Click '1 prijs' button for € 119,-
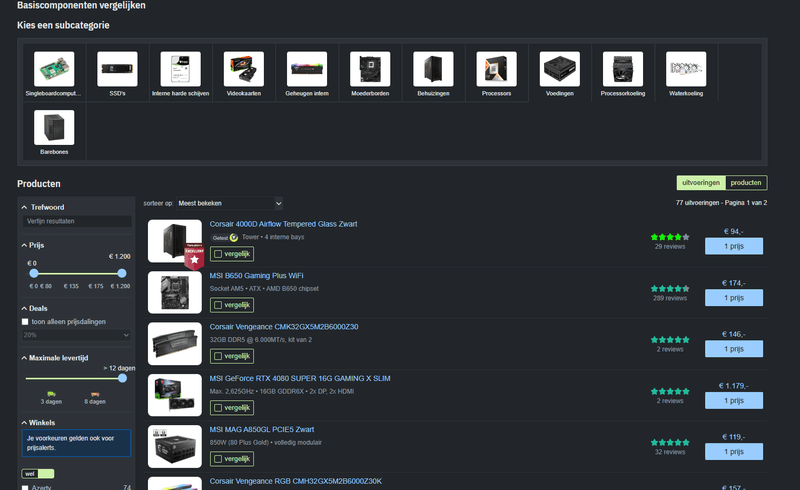The height and width of the screenshot is (490, 800). click(x=734, y=452)
